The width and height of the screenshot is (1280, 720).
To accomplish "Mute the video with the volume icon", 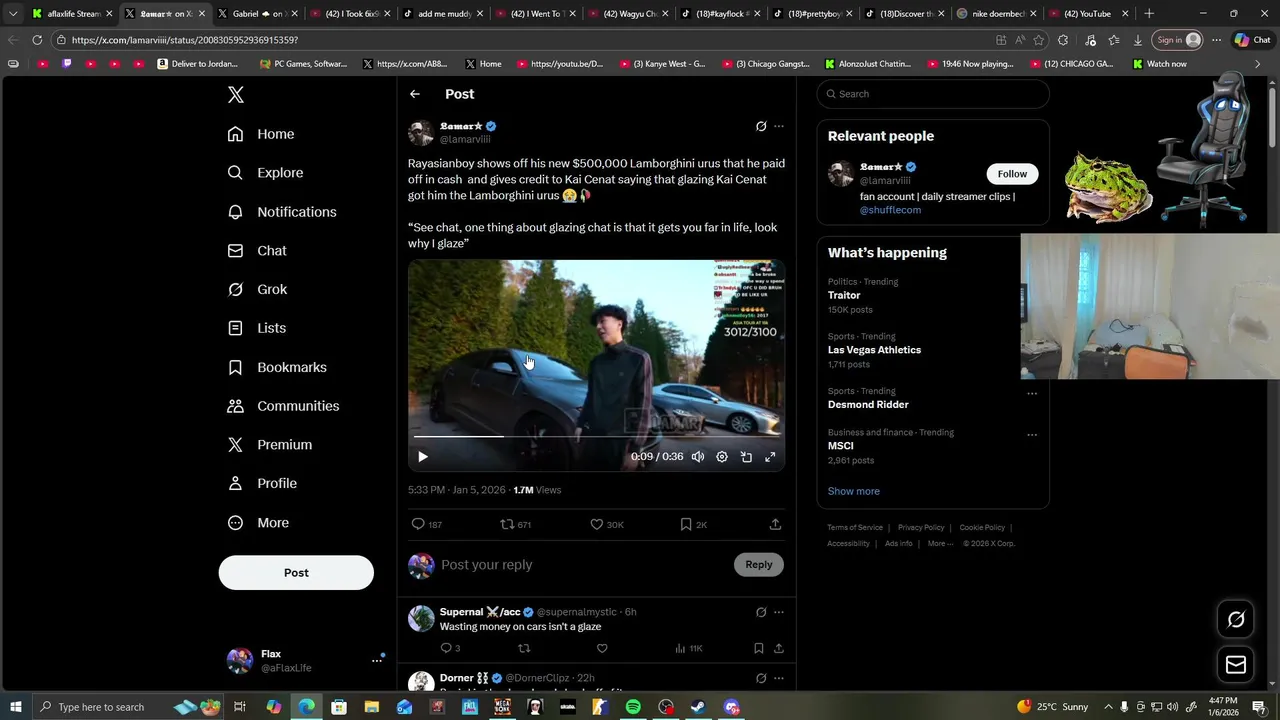I will point(697,457).
